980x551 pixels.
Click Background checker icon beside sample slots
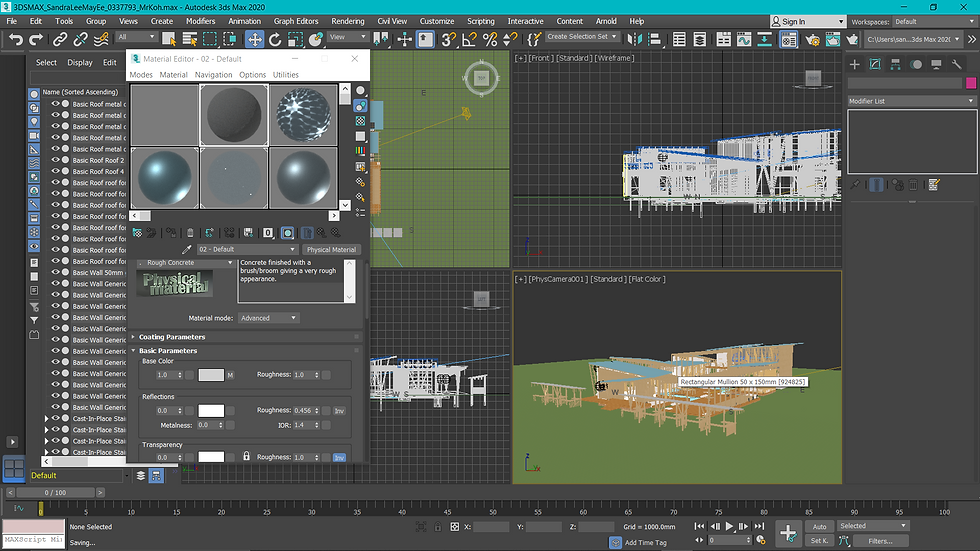pyautogui.click(x=361, y=121)
